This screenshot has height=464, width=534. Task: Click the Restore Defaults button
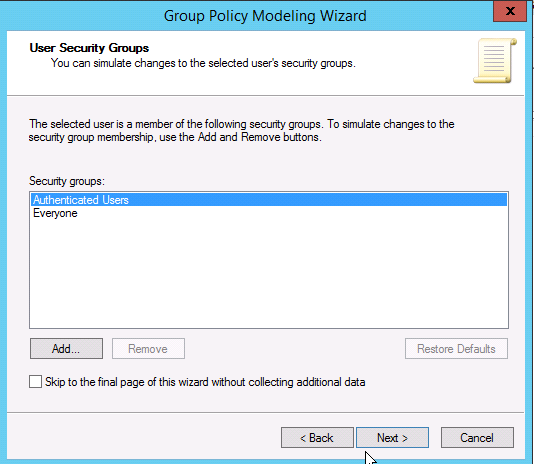click(x=456, y=349)
